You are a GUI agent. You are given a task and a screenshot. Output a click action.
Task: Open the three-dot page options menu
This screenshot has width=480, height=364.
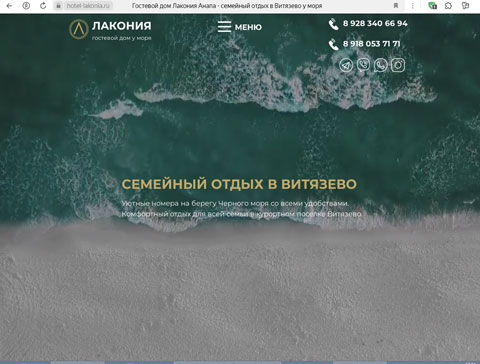click(413, 6)
